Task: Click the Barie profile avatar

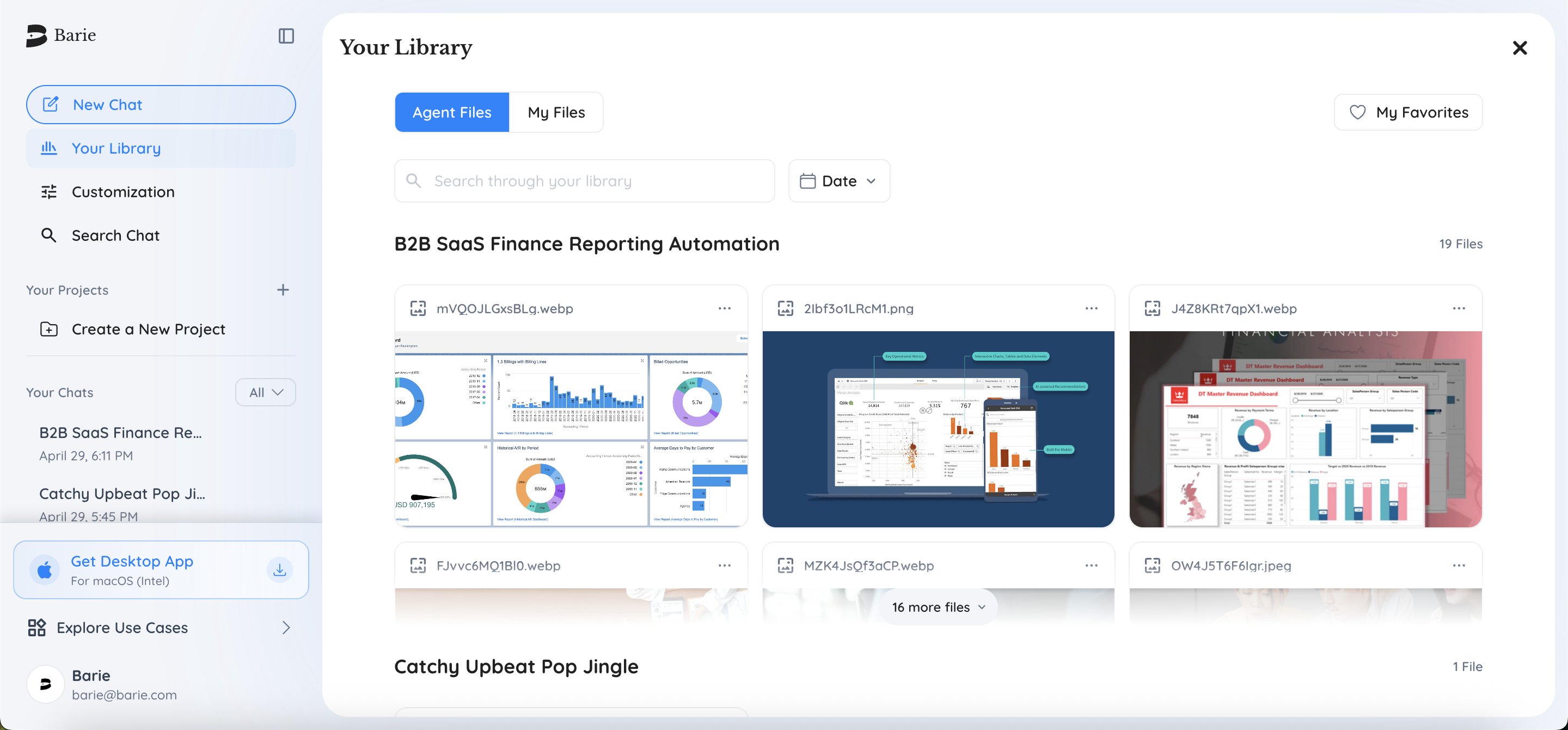Action: coord(46,684)
